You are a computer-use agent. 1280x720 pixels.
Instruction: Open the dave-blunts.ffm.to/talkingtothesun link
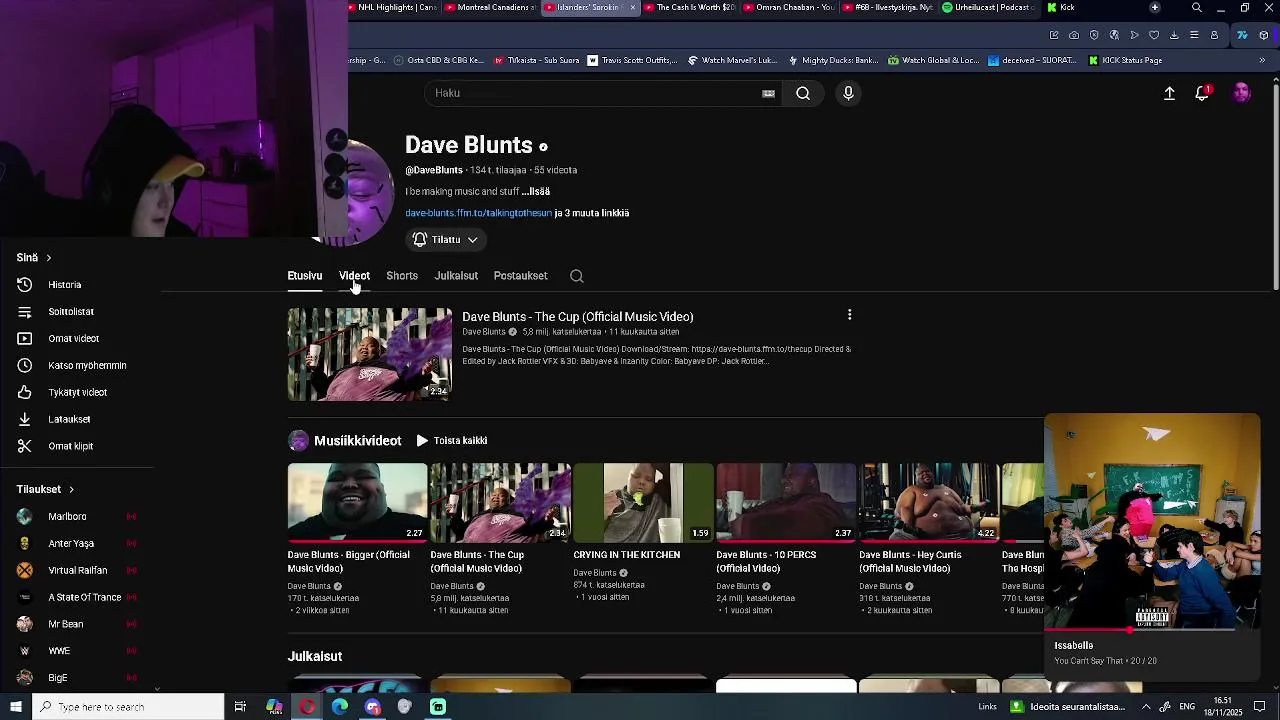pyautogui.click(x=478, y=213)
